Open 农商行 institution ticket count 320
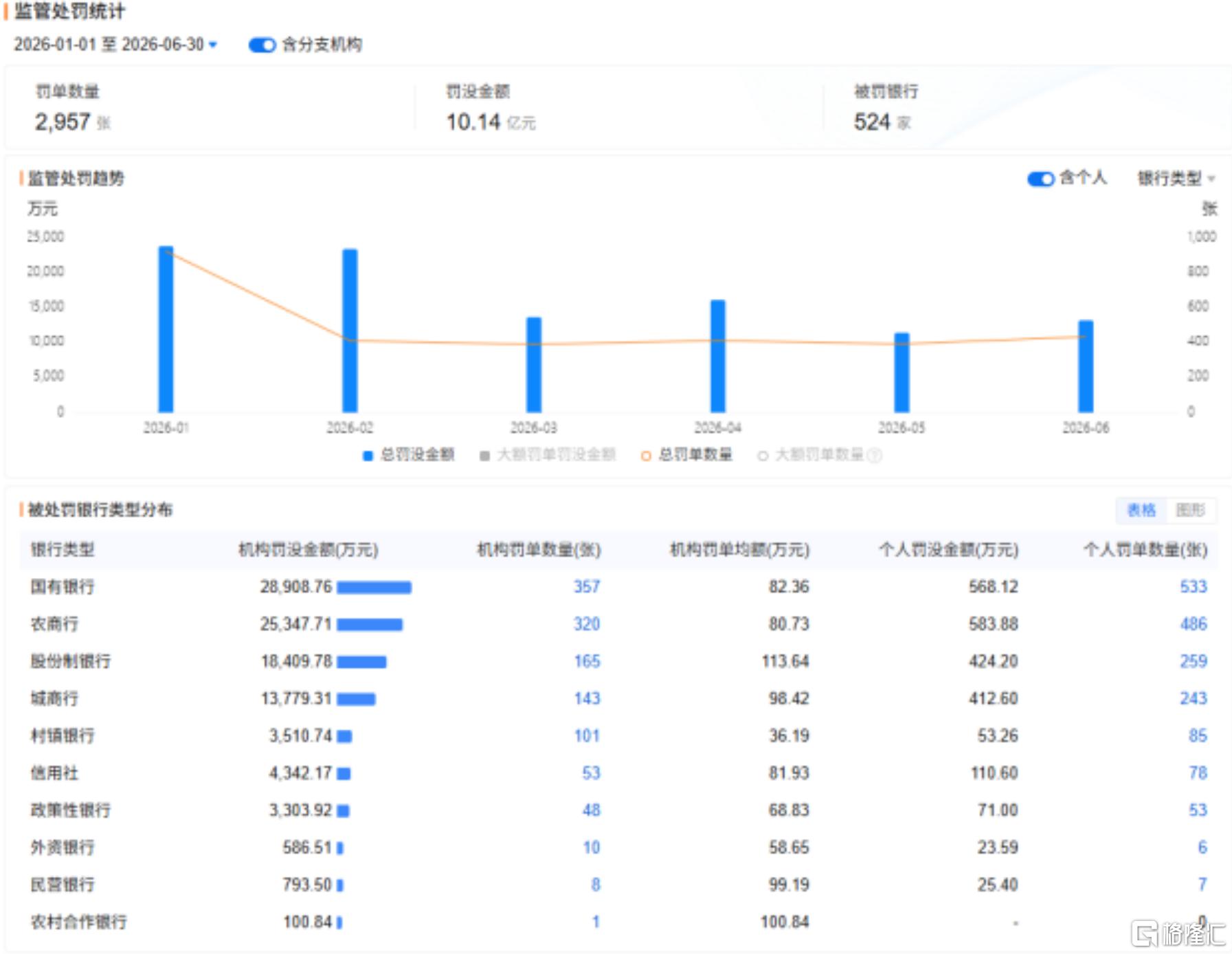 click(587, 624)
